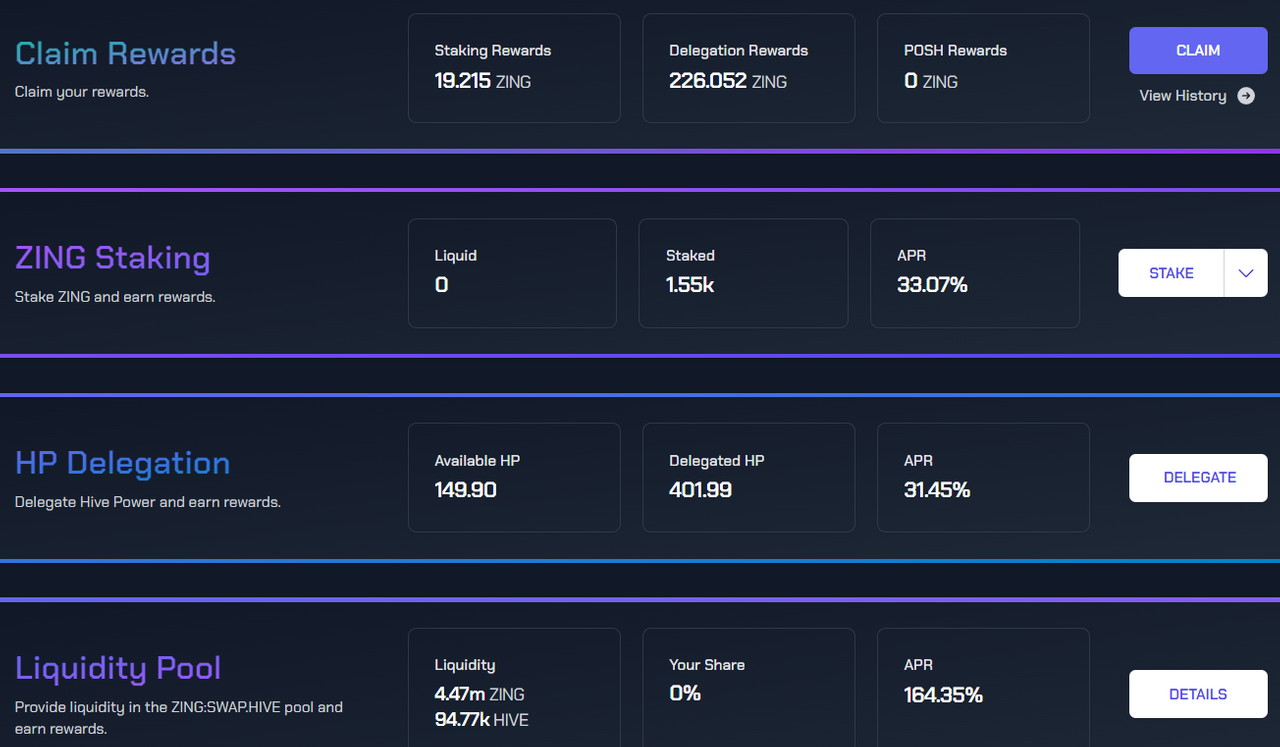Select the POSH Rewards 0 ZING card

click(983, 68)
